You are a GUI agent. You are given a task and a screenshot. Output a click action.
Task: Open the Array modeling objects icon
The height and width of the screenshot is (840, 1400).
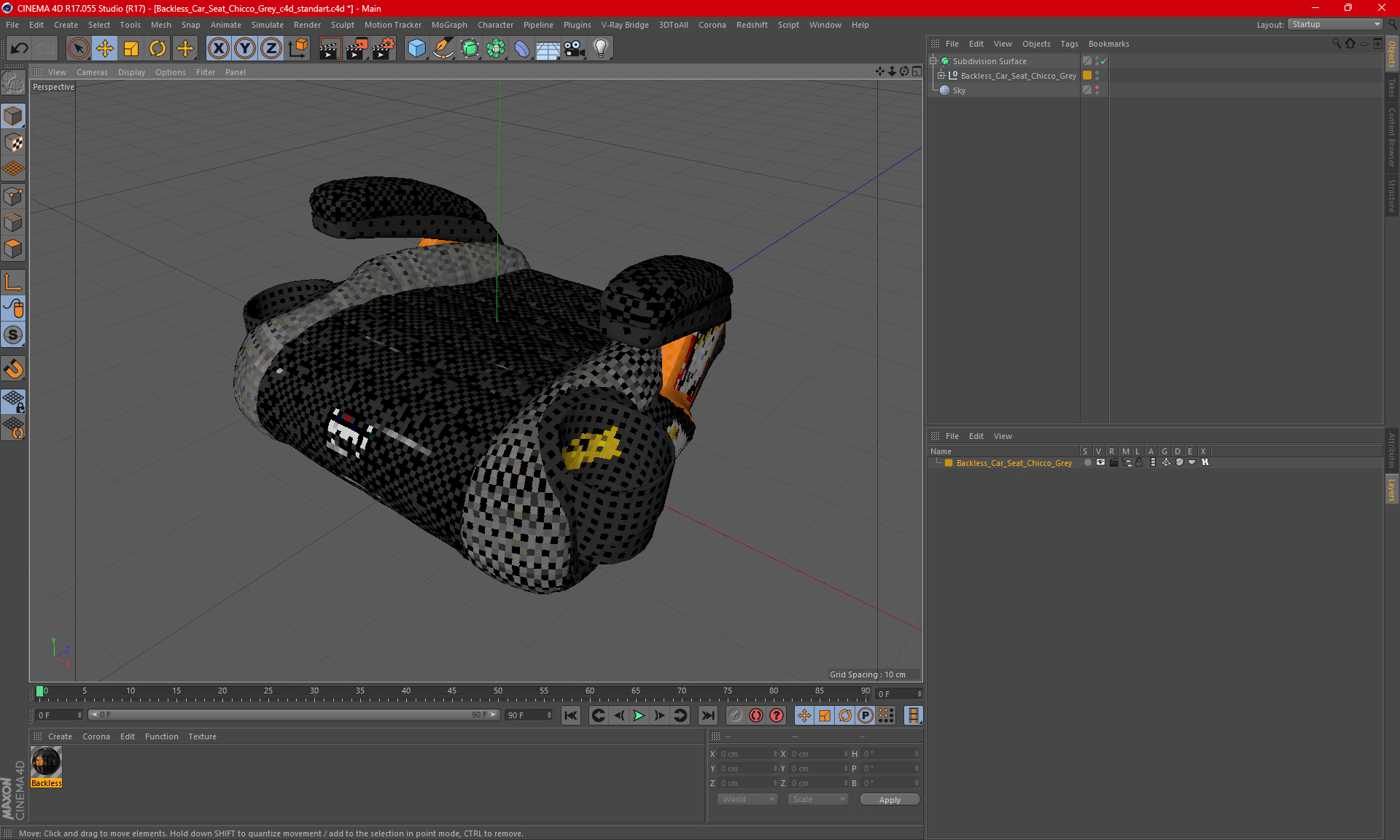click(x=496, y=48)
